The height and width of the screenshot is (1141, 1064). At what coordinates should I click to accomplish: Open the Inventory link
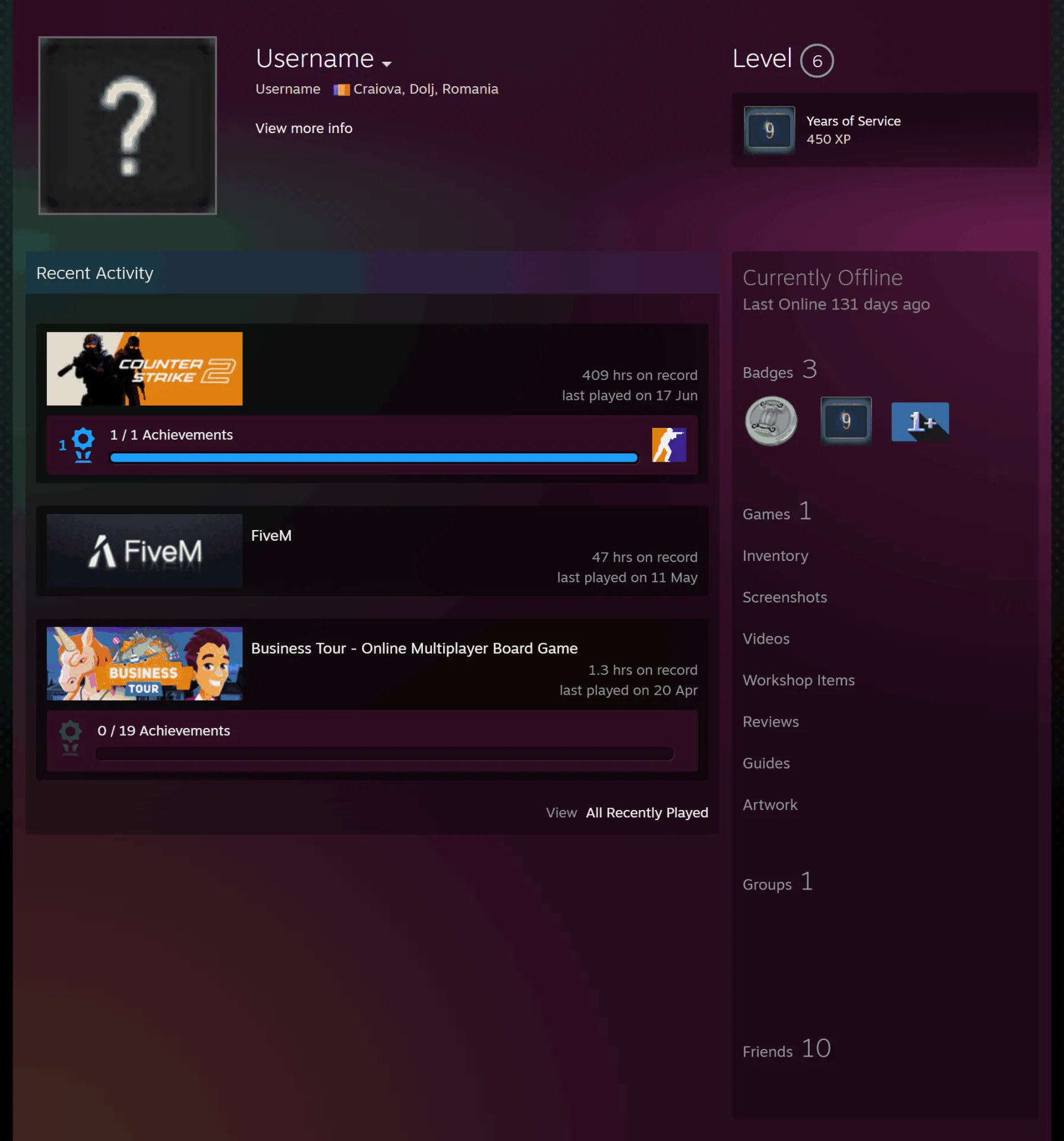[x=775, y=556]
